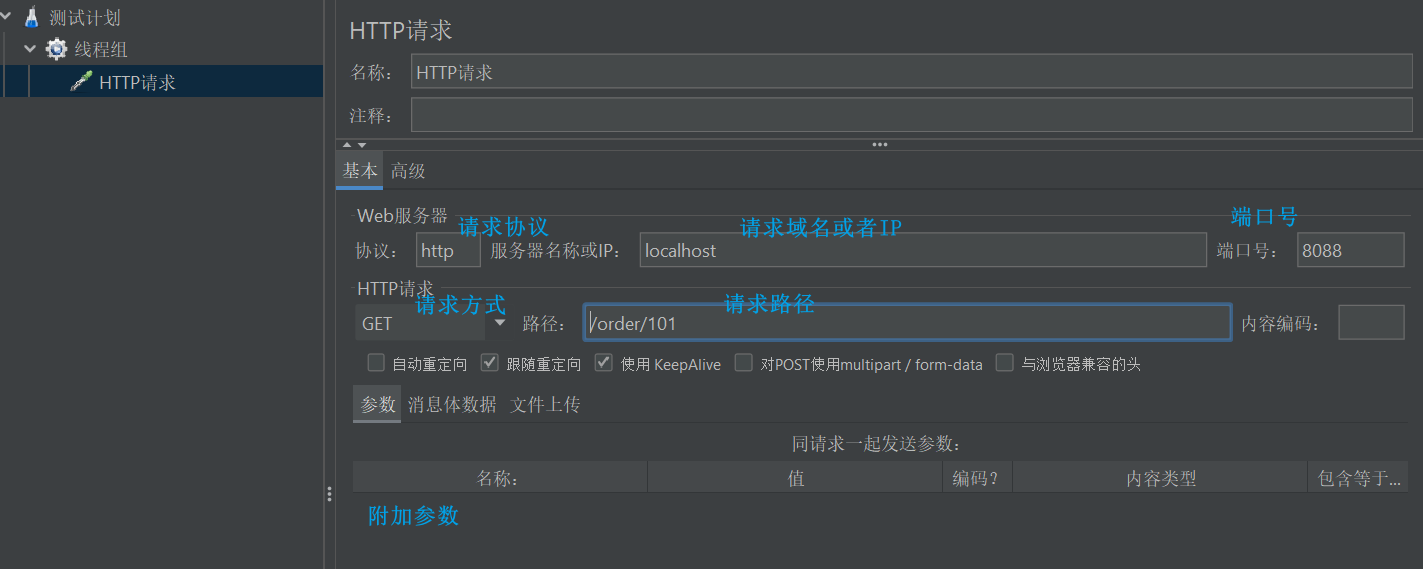Click the 协议 field containing http

pyautogui.click(x=448, y=250)
